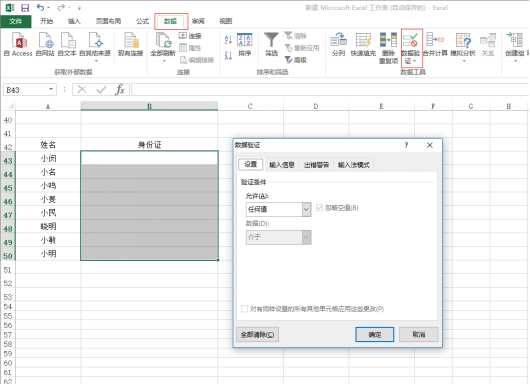The width and height of the screenshot is (530, 385).
Task: Switch to Review (审阅) tab
Action: 198,21
